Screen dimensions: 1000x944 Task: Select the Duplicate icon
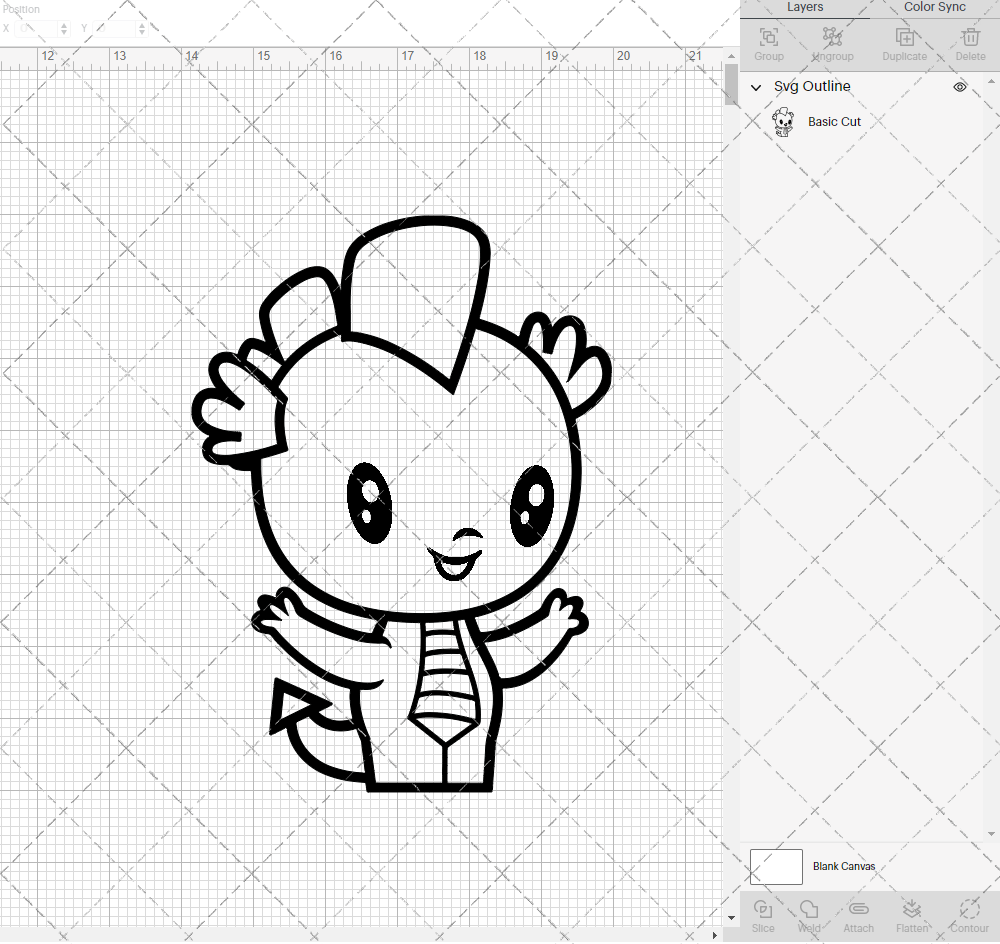click(905, 37)
